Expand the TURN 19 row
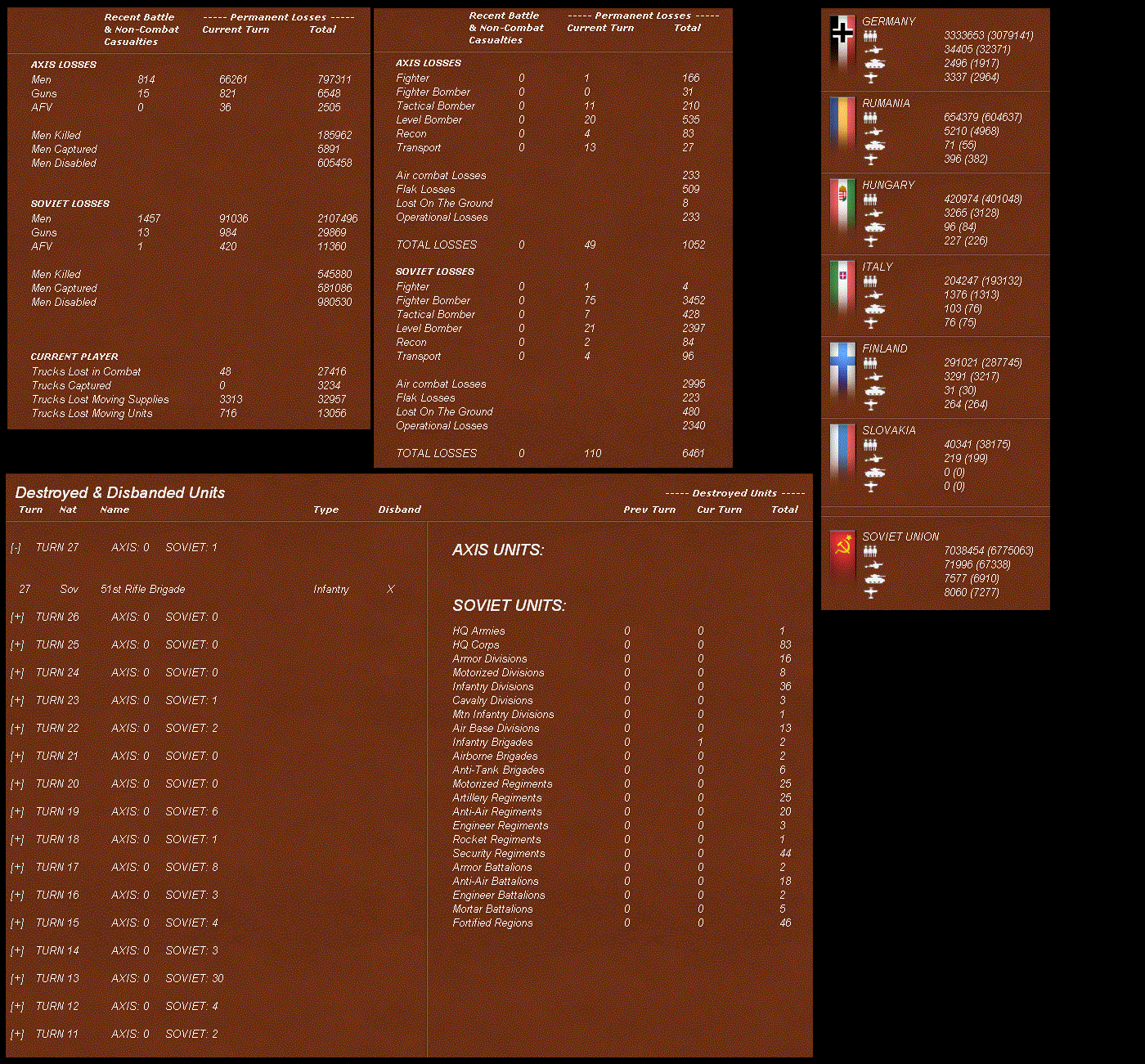Image resolution: width=1145 pixels, height=1064 pixels. [17, 812]
